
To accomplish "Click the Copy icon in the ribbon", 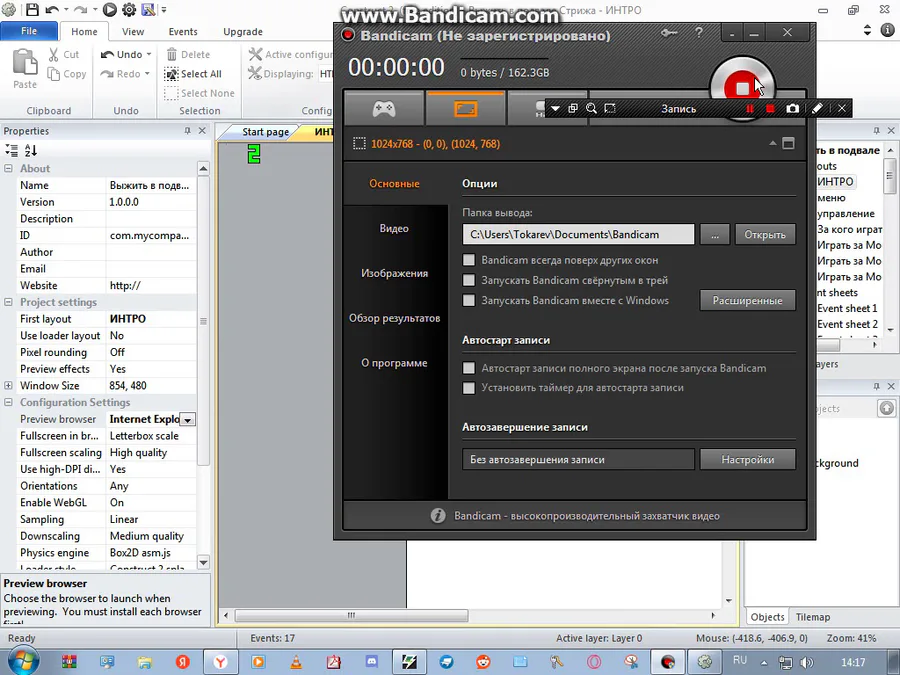I will 53,74.
